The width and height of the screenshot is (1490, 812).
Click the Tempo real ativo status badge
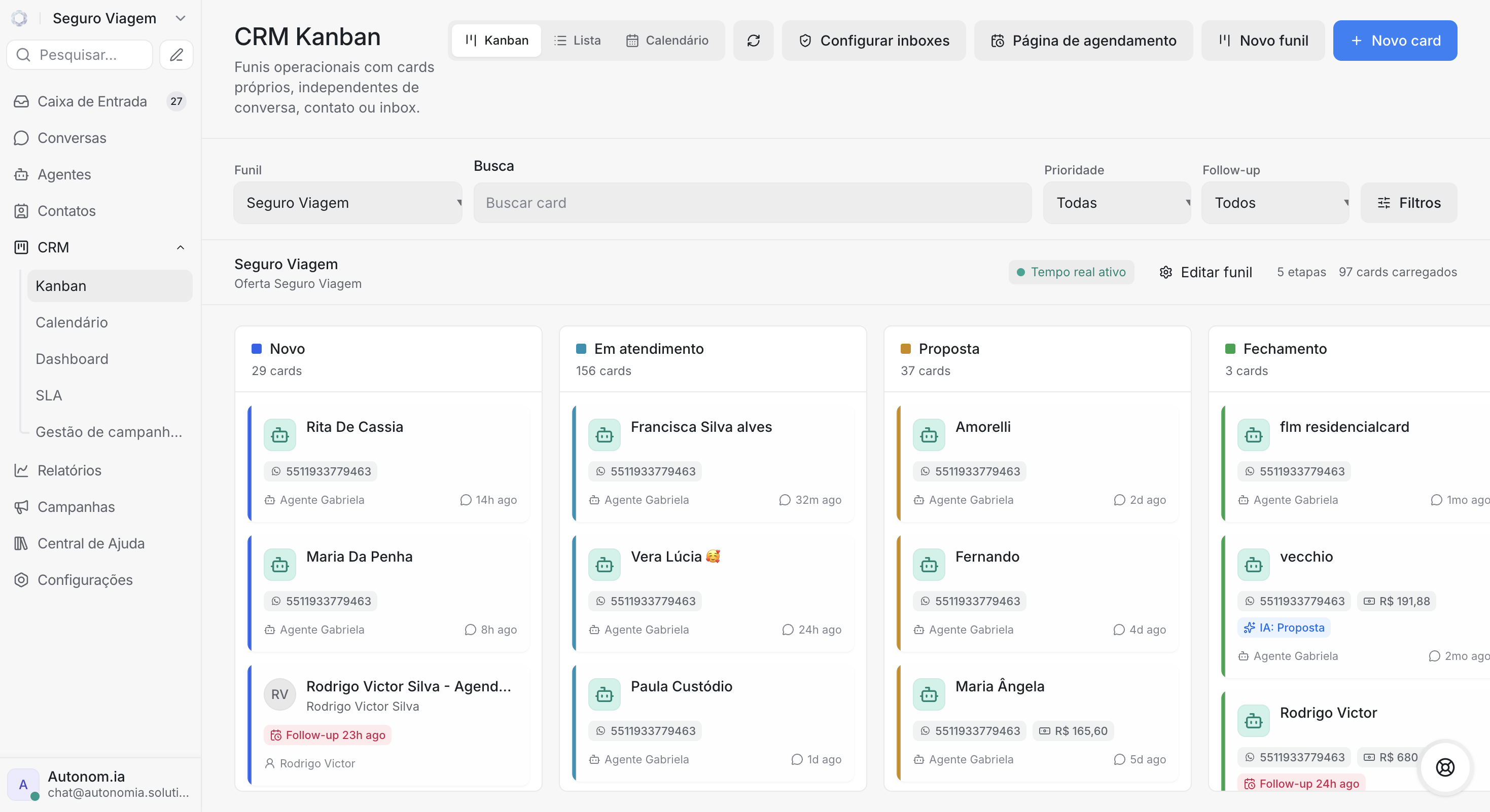tap(1071, 272)
